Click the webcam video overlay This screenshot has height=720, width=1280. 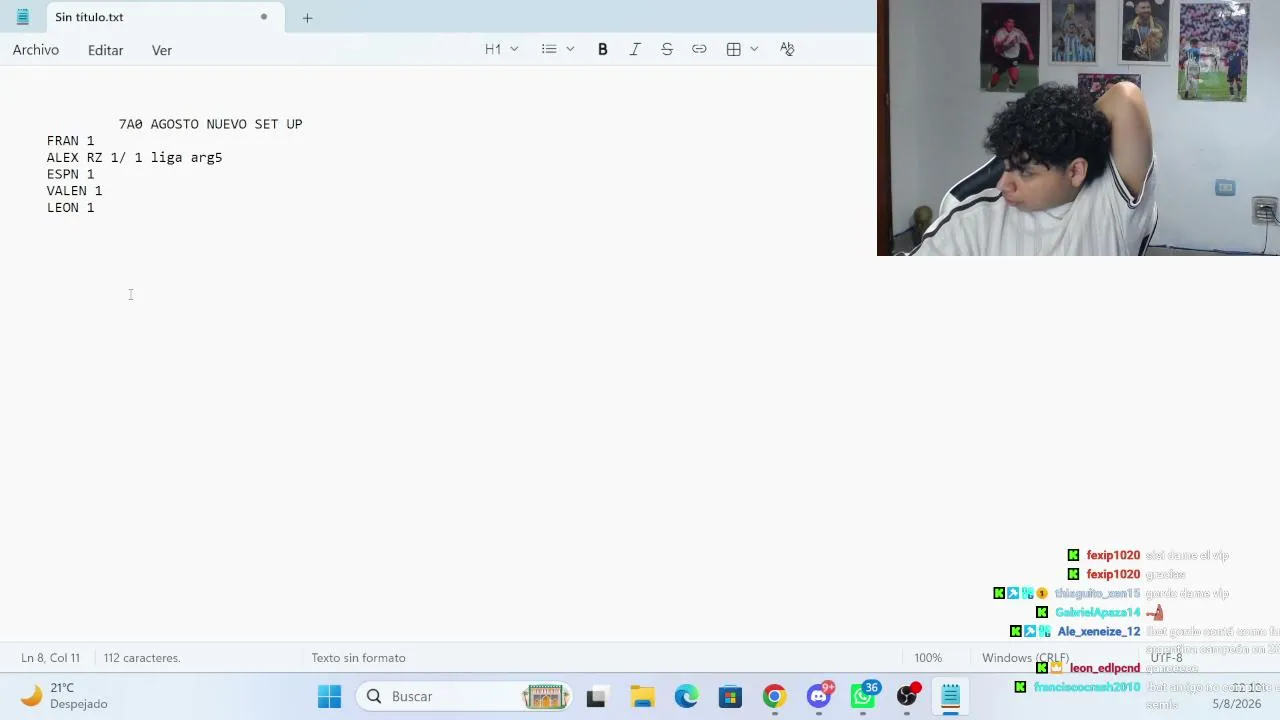[x=1078, y=128]
